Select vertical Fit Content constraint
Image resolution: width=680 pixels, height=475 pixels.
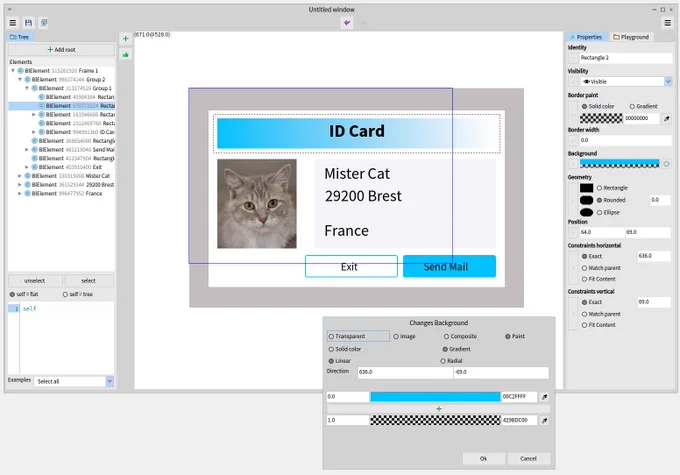tap(598, 325)
